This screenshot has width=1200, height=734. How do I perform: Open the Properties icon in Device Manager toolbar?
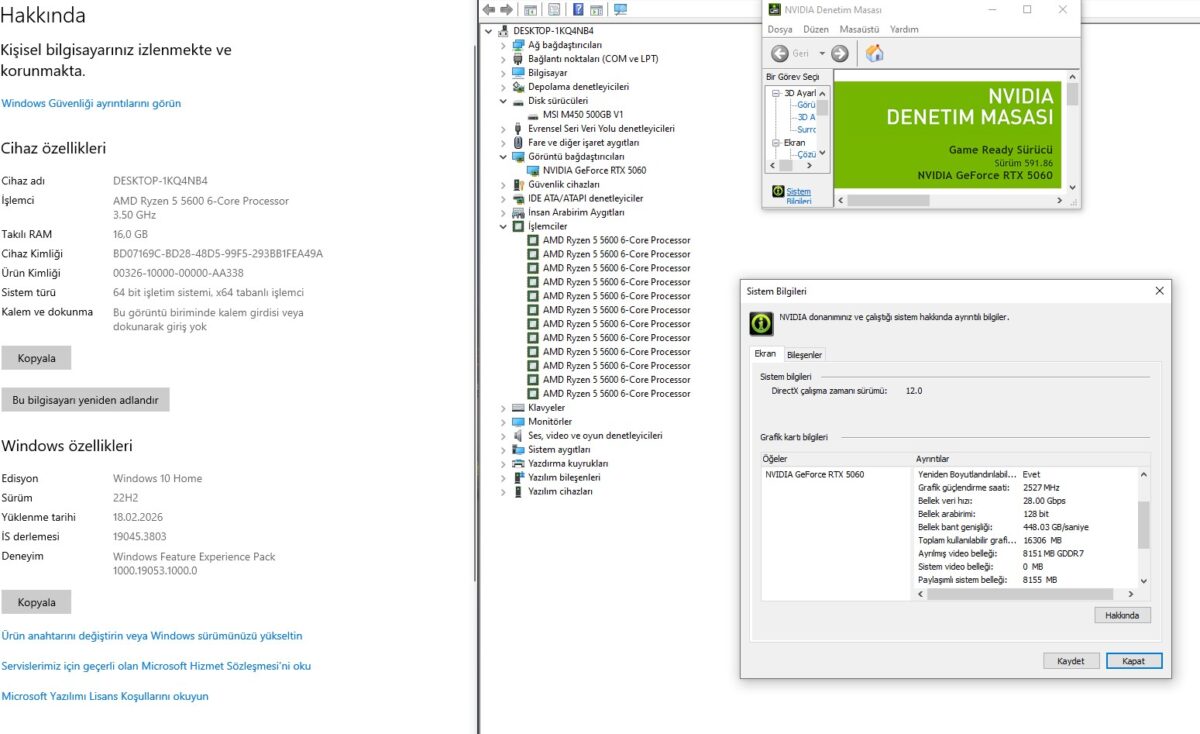[x=554, y=9]
